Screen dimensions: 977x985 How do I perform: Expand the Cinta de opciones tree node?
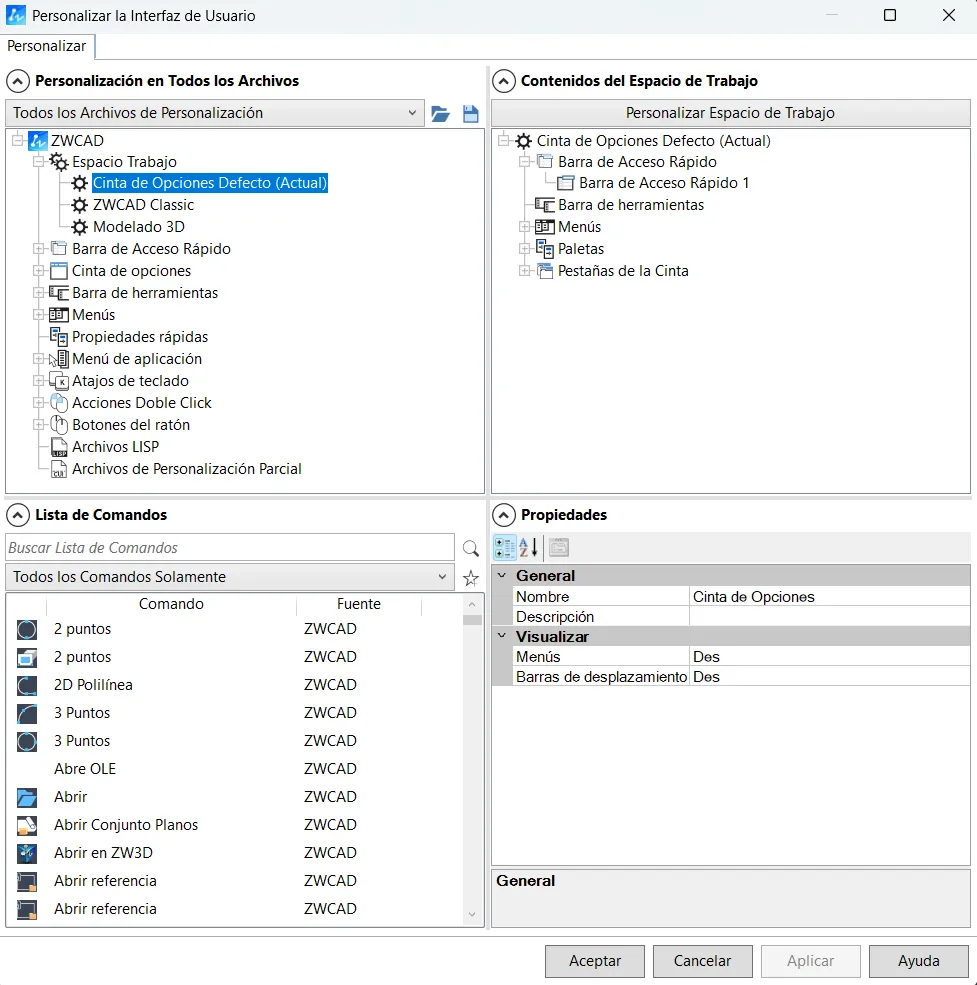39,271
